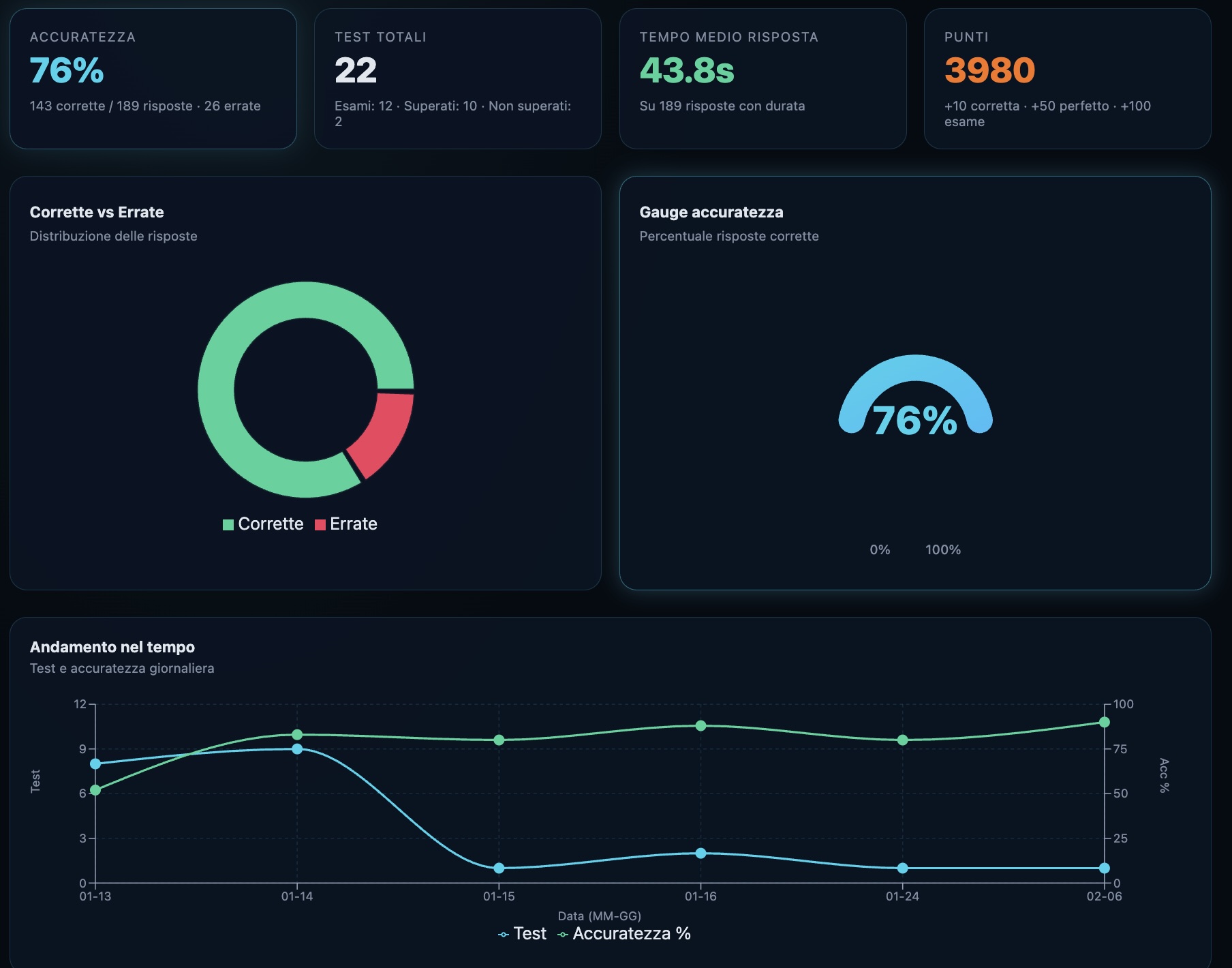Click the 22 value in Test Totali card

[x=356, y=71]
